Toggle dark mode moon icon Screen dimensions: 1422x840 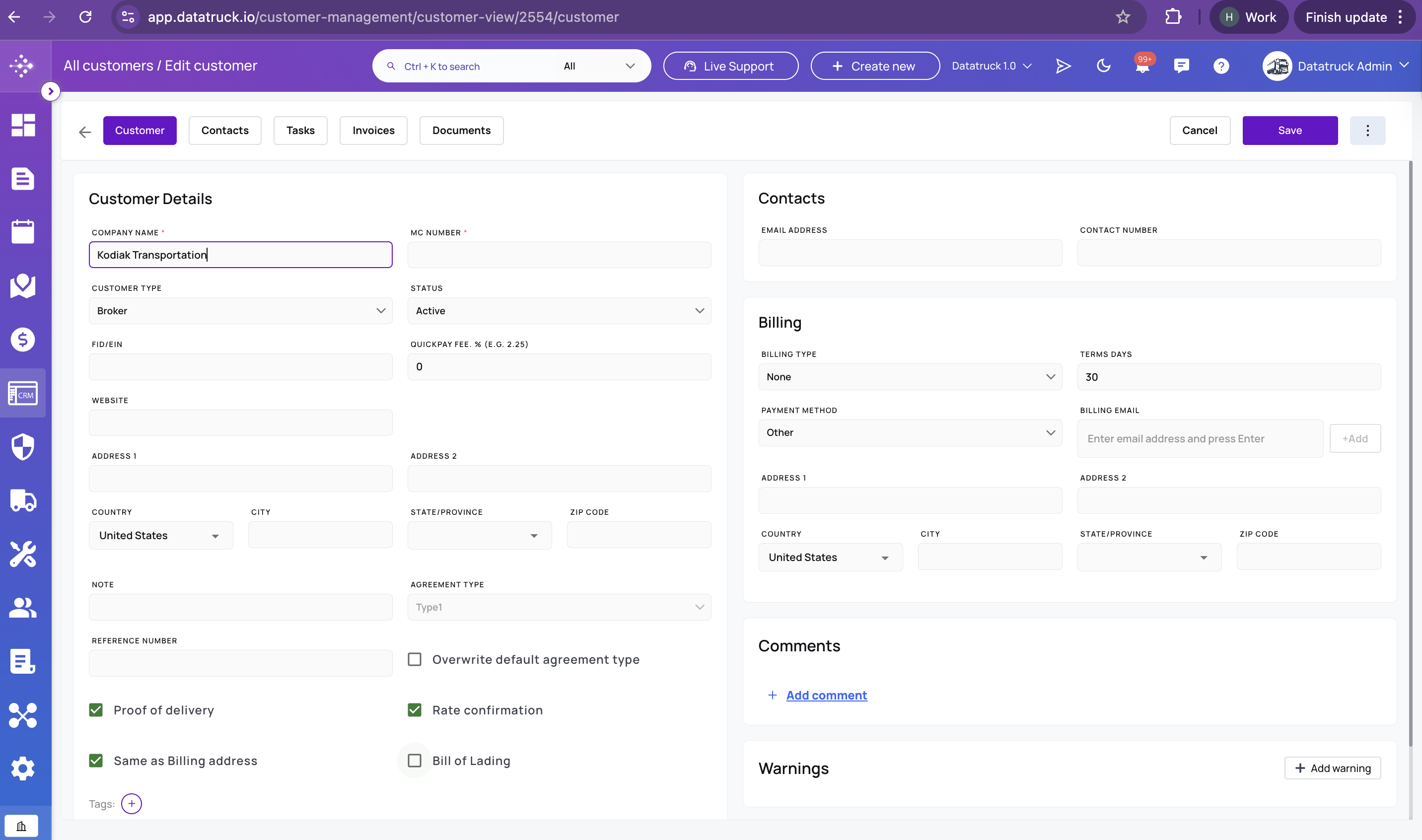pyautogui.click(x=1103, y=66)
